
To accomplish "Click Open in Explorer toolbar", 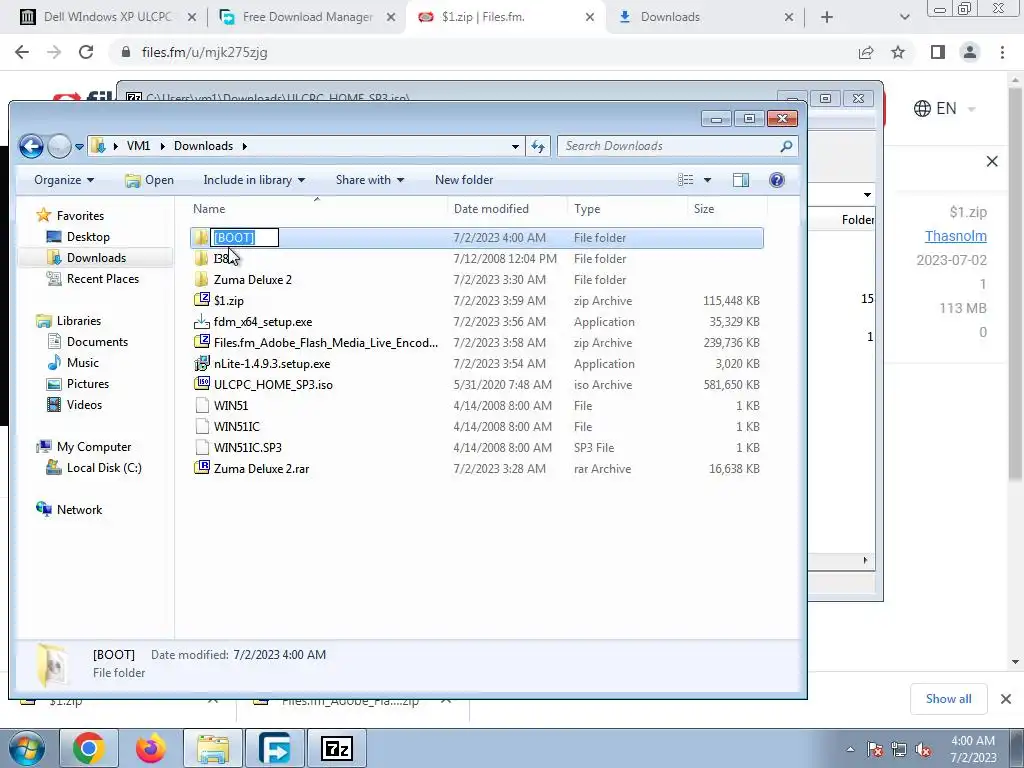I will pyautogui.click(x=150, y=180).
